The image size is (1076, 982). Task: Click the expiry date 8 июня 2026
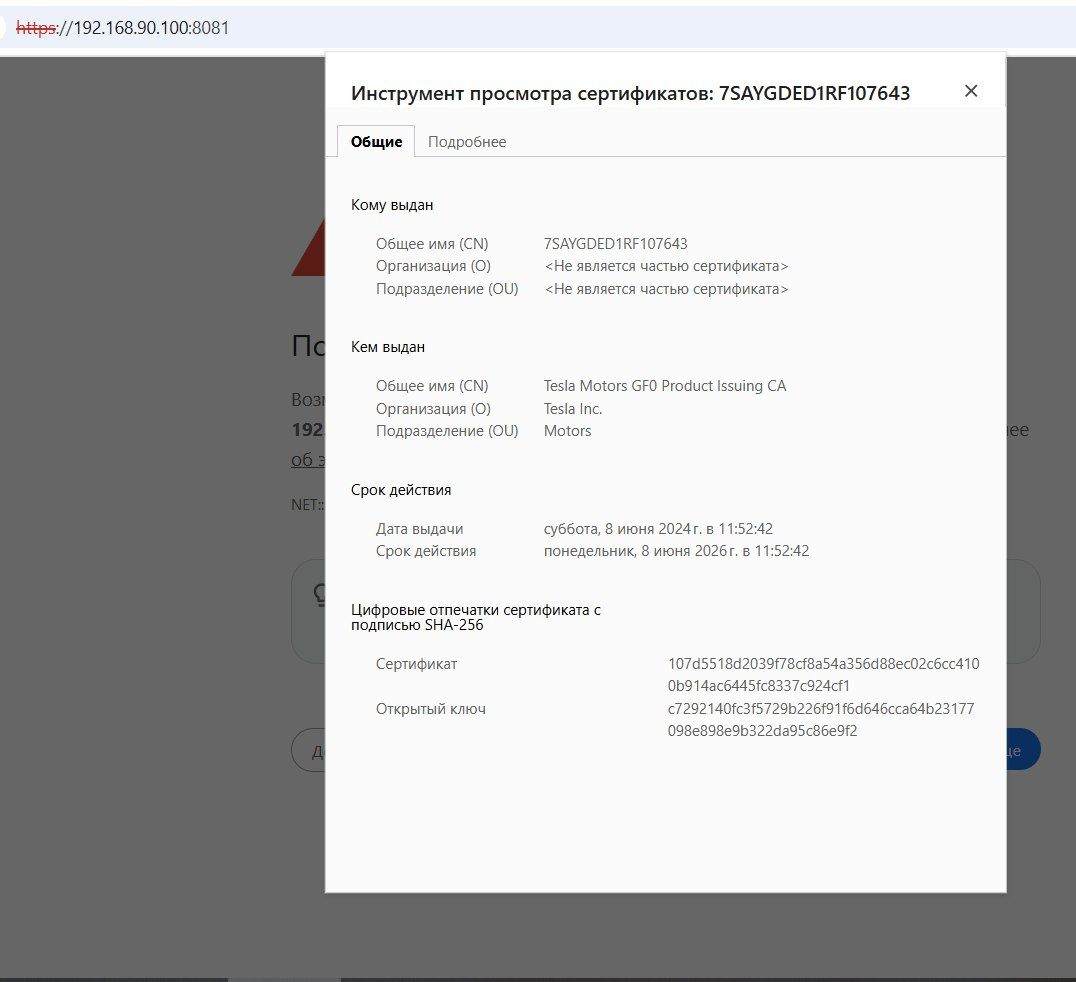(676, 551)
